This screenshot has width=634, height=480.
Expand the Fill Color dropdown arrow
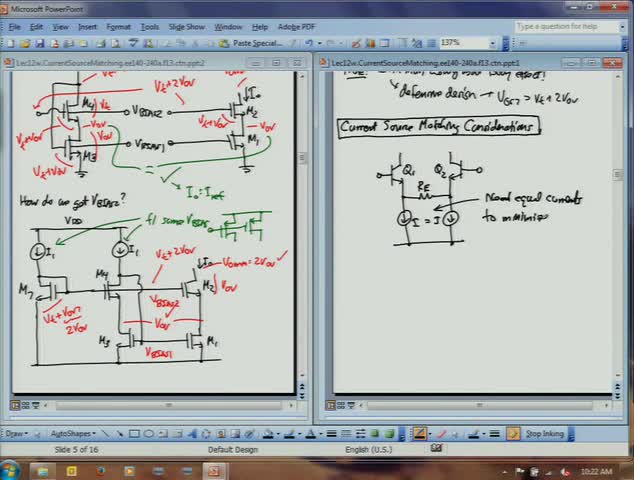[278, 434]
